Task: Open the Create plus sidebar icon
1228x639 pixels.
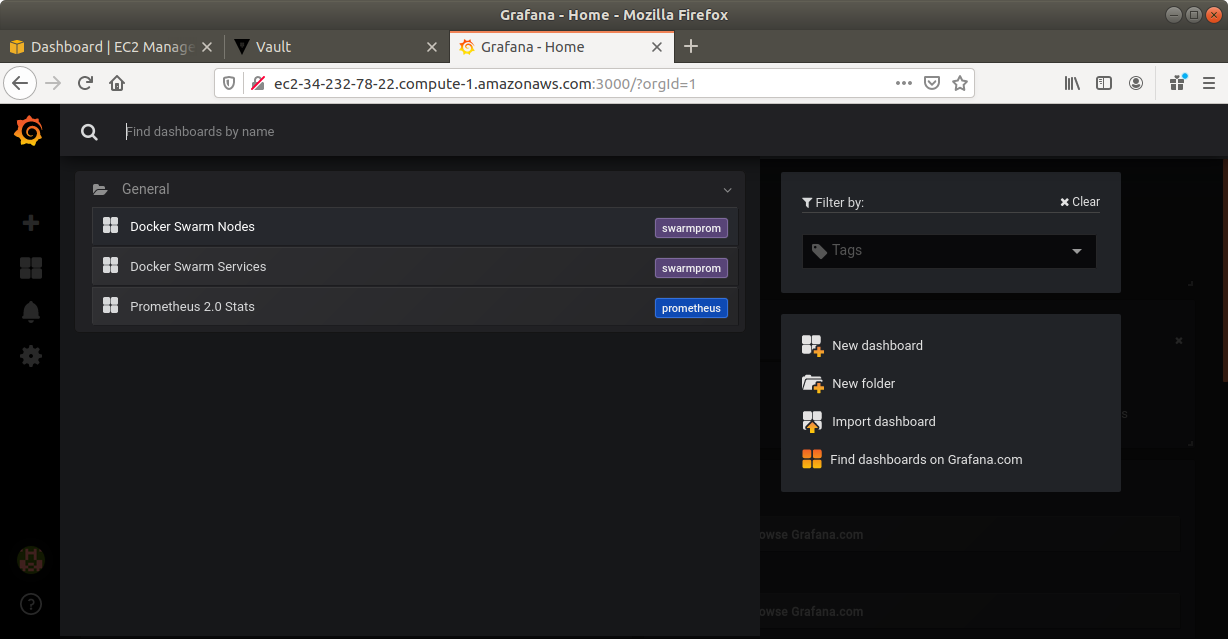Action: (30, 223)
